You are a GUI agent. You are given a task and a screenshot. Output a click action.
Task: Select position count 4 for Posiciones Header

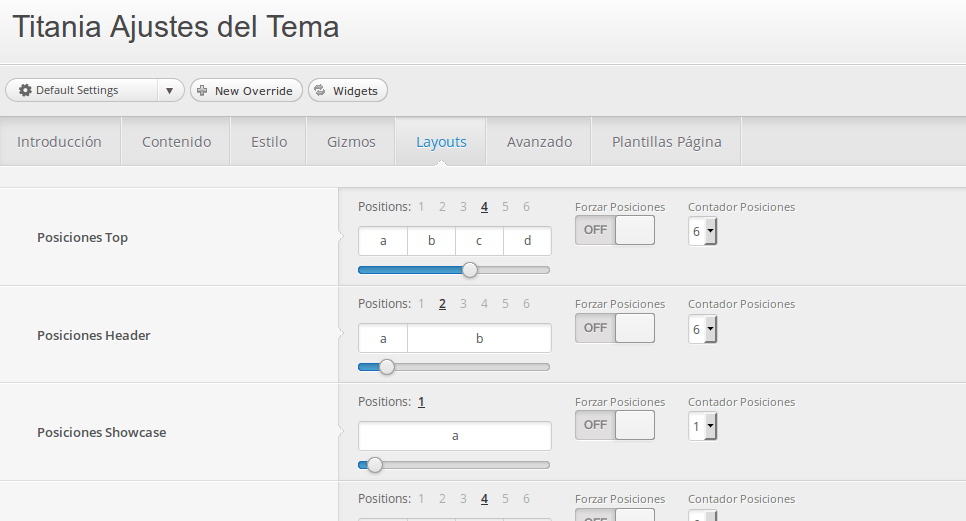(x=484, y=304)
